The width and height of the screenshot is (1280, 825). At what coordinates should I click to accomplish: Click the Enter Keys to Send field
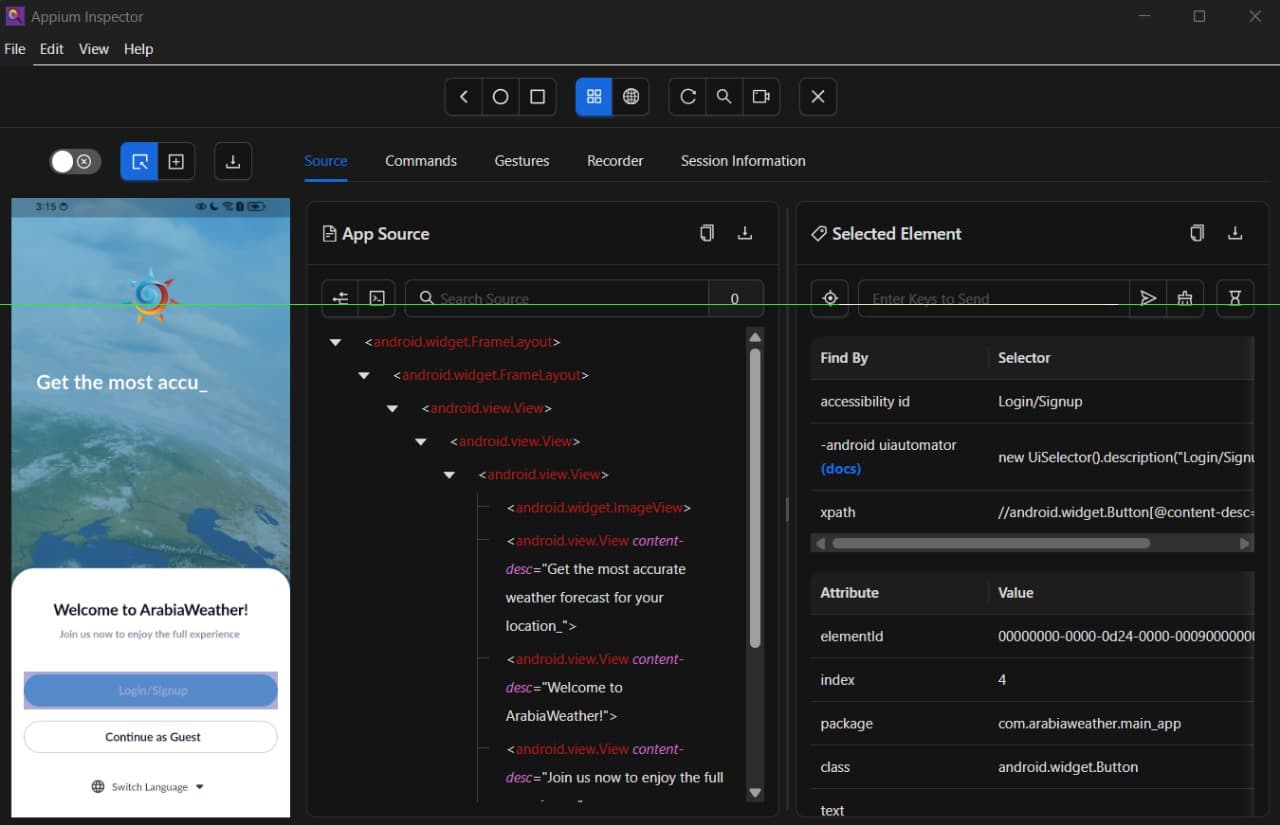994,298
